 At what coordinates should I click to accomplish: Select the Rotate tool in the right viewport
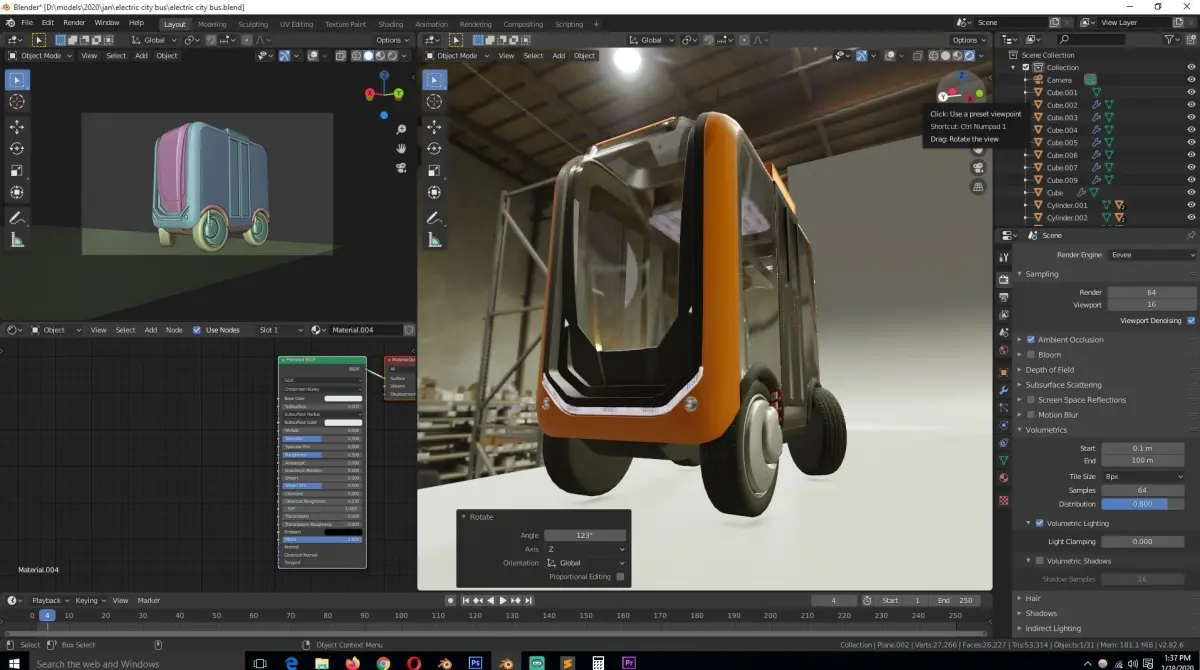[435, 148]
